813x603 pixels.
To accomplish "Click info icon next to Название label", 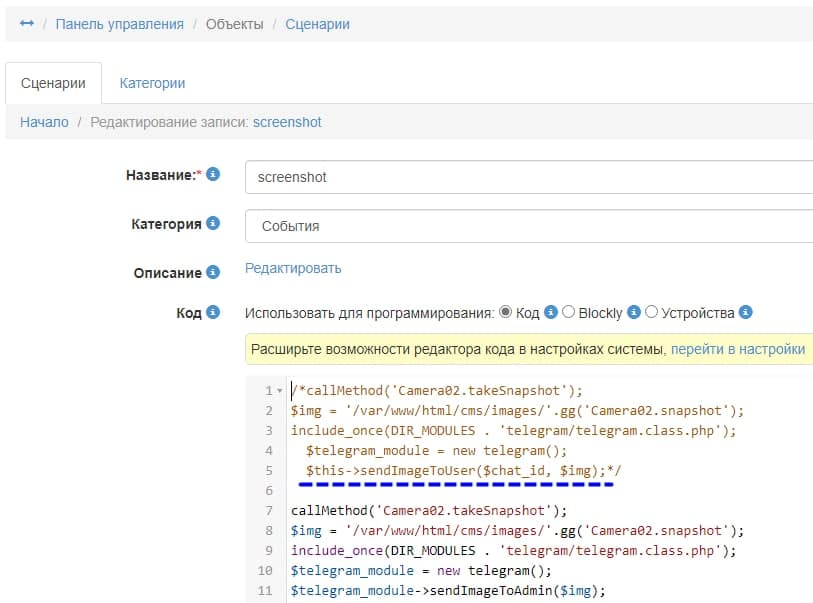I will [213, 175].
